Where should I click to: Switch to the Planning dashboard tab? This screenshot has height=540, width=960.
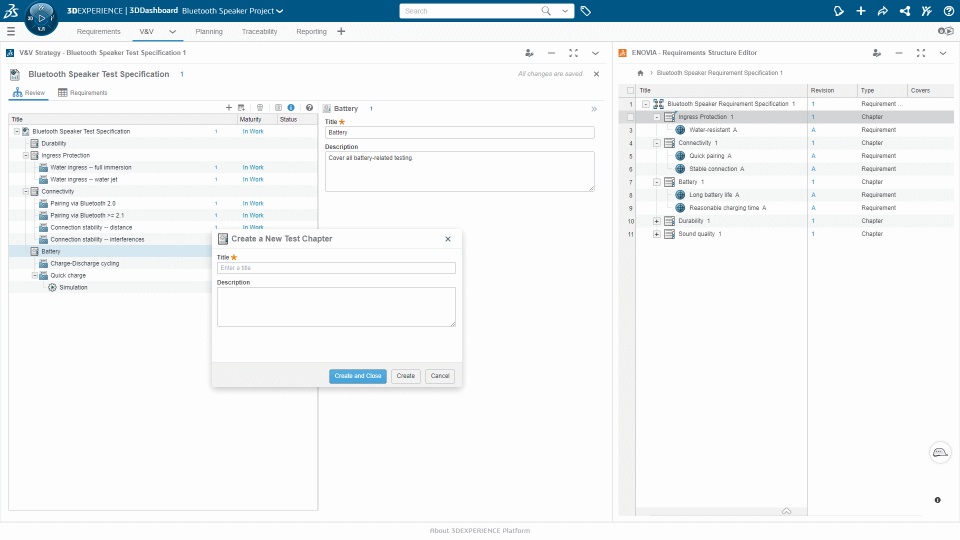209,31
